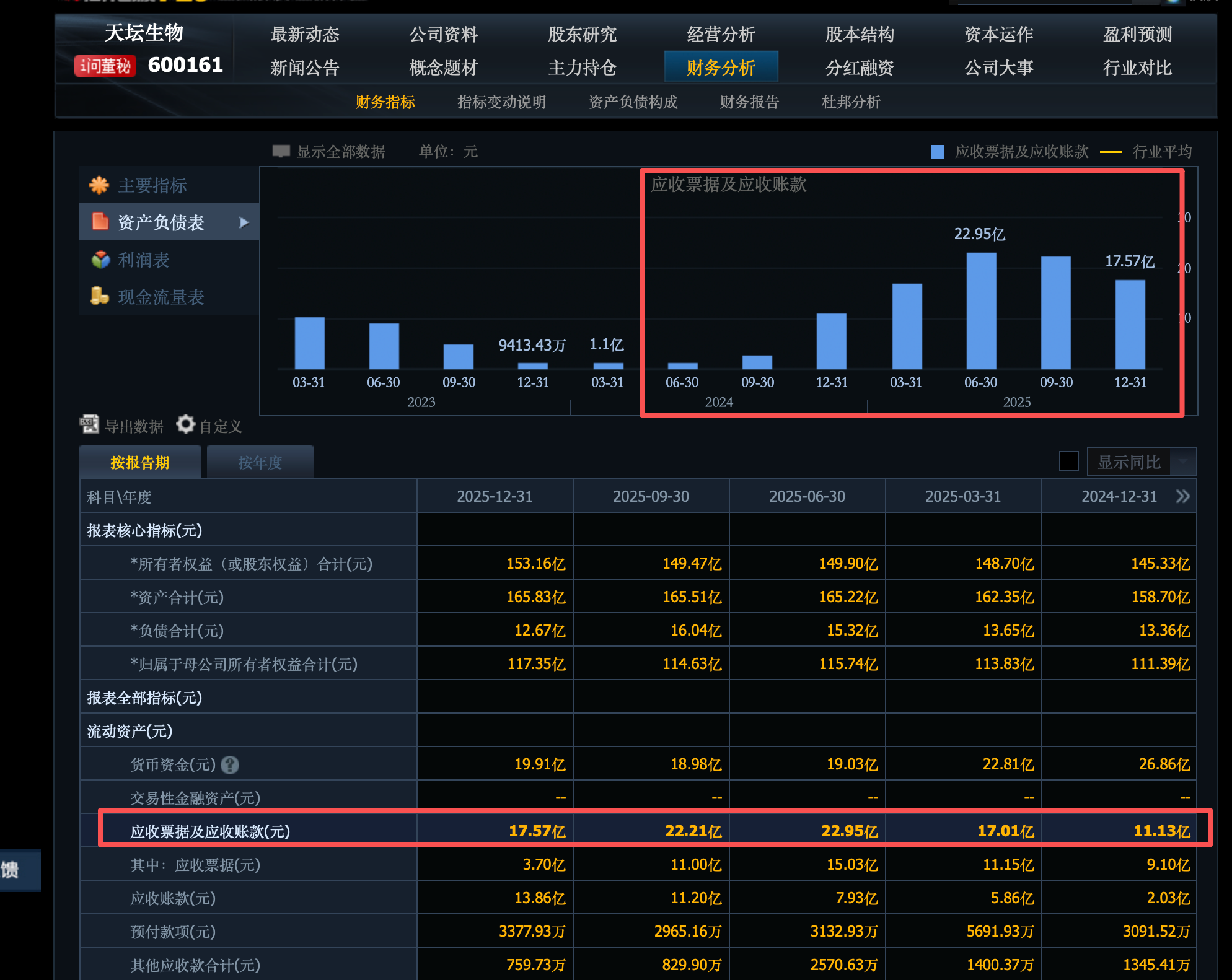Click the 资产负债表 red document icon
The image size is (1232, 980).
(99, 222)
